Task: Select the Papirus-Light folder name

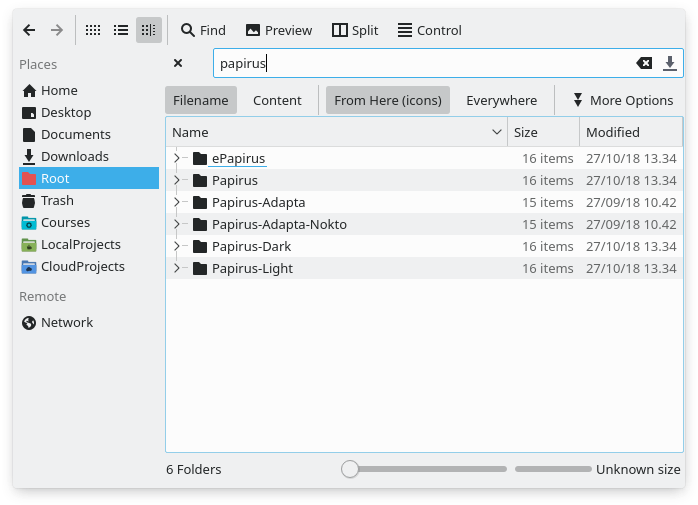Action: pos(252,269)
